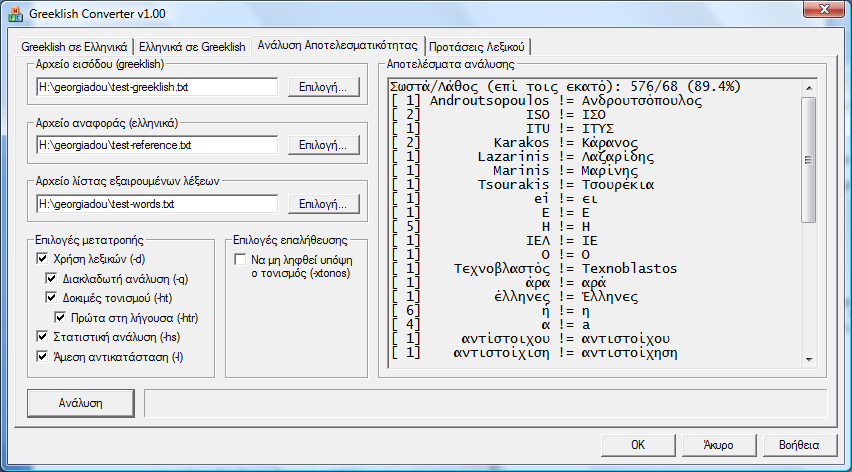The height and width of the screenshot is (472, 852).
Task: Click the Karakos != Κάρανος result row
Action: (x=514, y=143)
